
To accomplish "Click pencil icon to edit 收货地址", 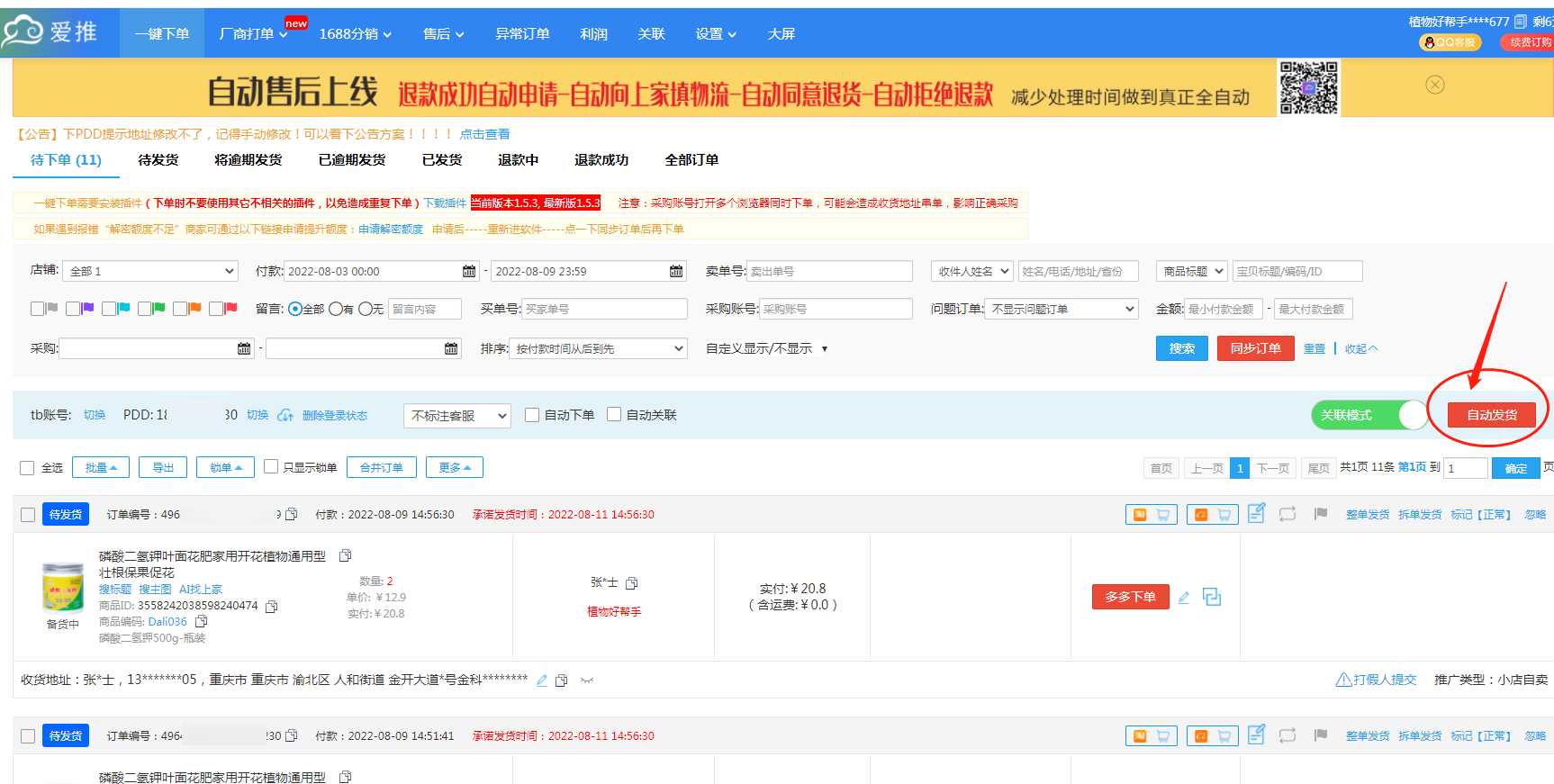I will pyautogui.click(x=542, y=680).
